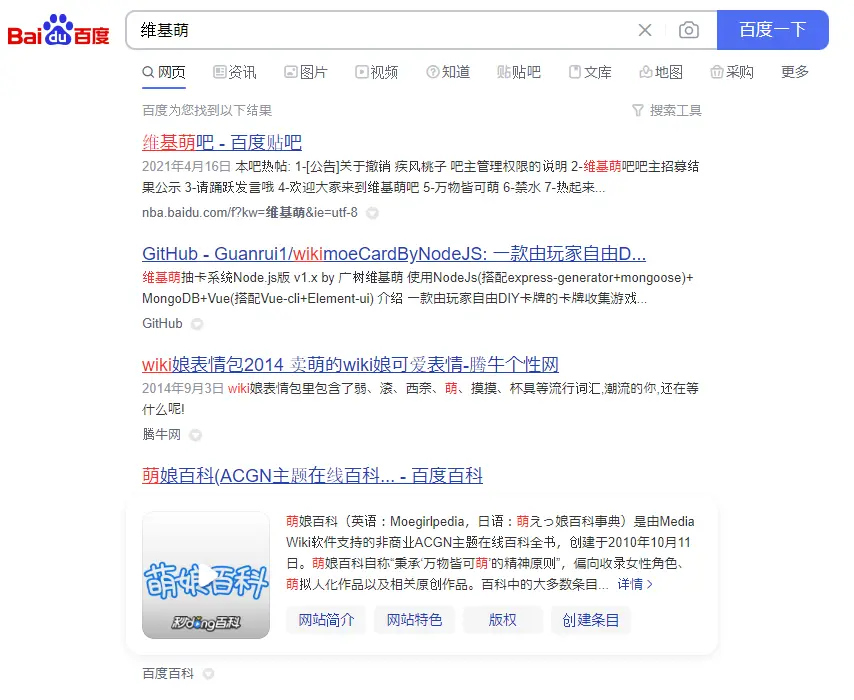
Task: Select the 地图 maps tab
Action: pos(661,72)
